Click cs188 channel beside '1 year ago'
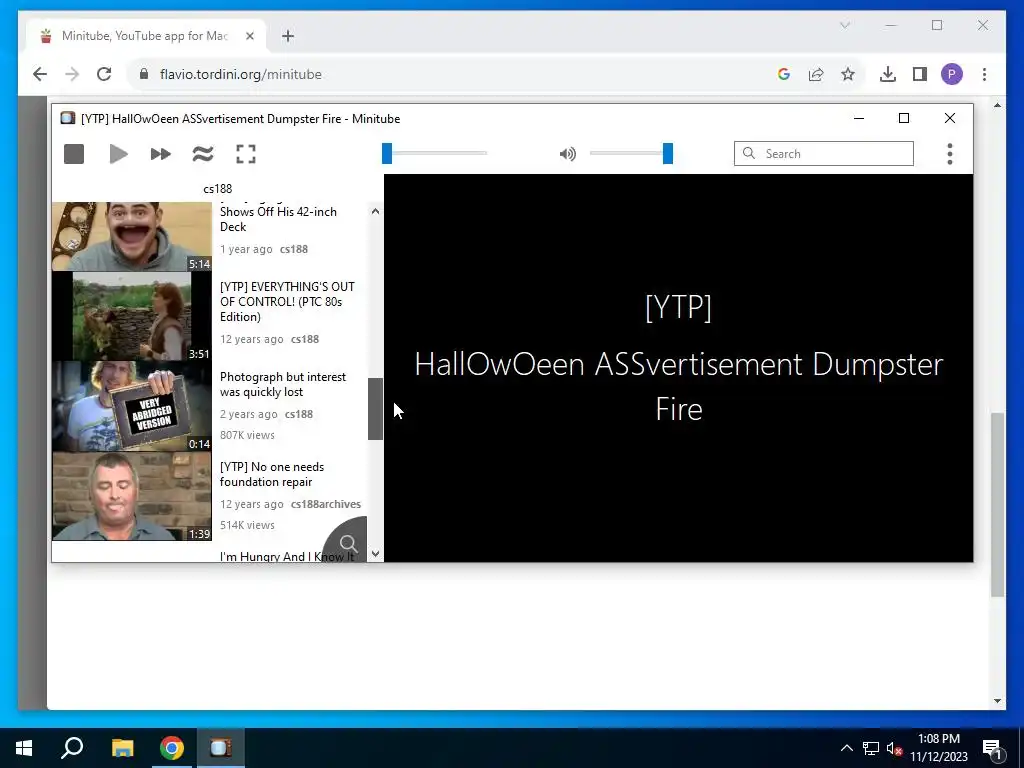 294,249
